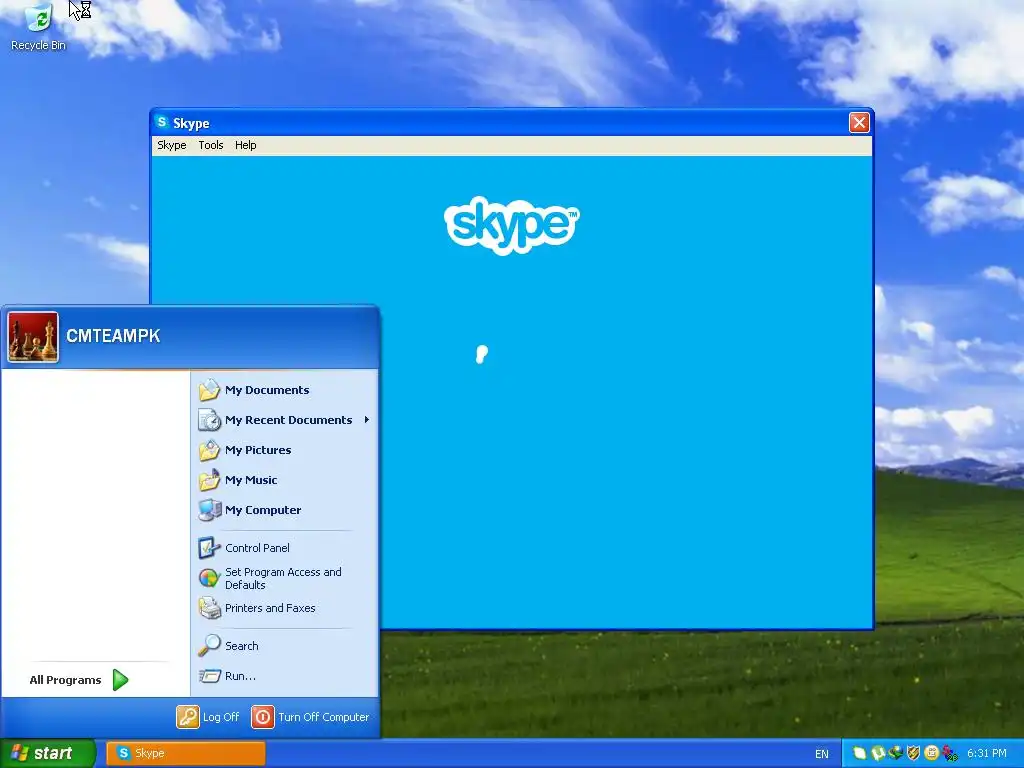Click the white leaf tray icon
The height and width of the screenshot is (768, 1024).
click(860, 754)
